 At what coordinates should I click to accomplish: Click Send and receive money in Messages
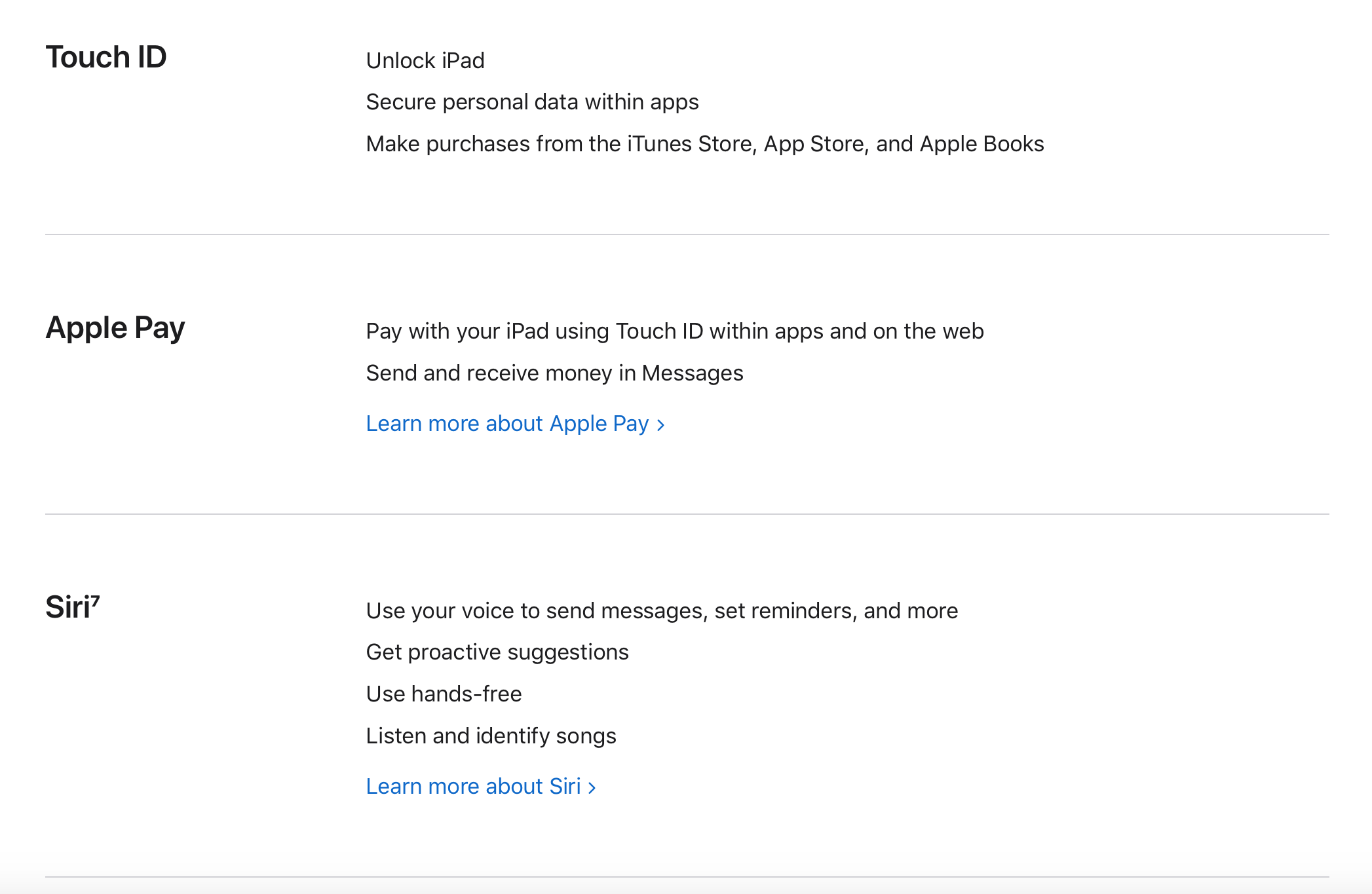[554, 373]
